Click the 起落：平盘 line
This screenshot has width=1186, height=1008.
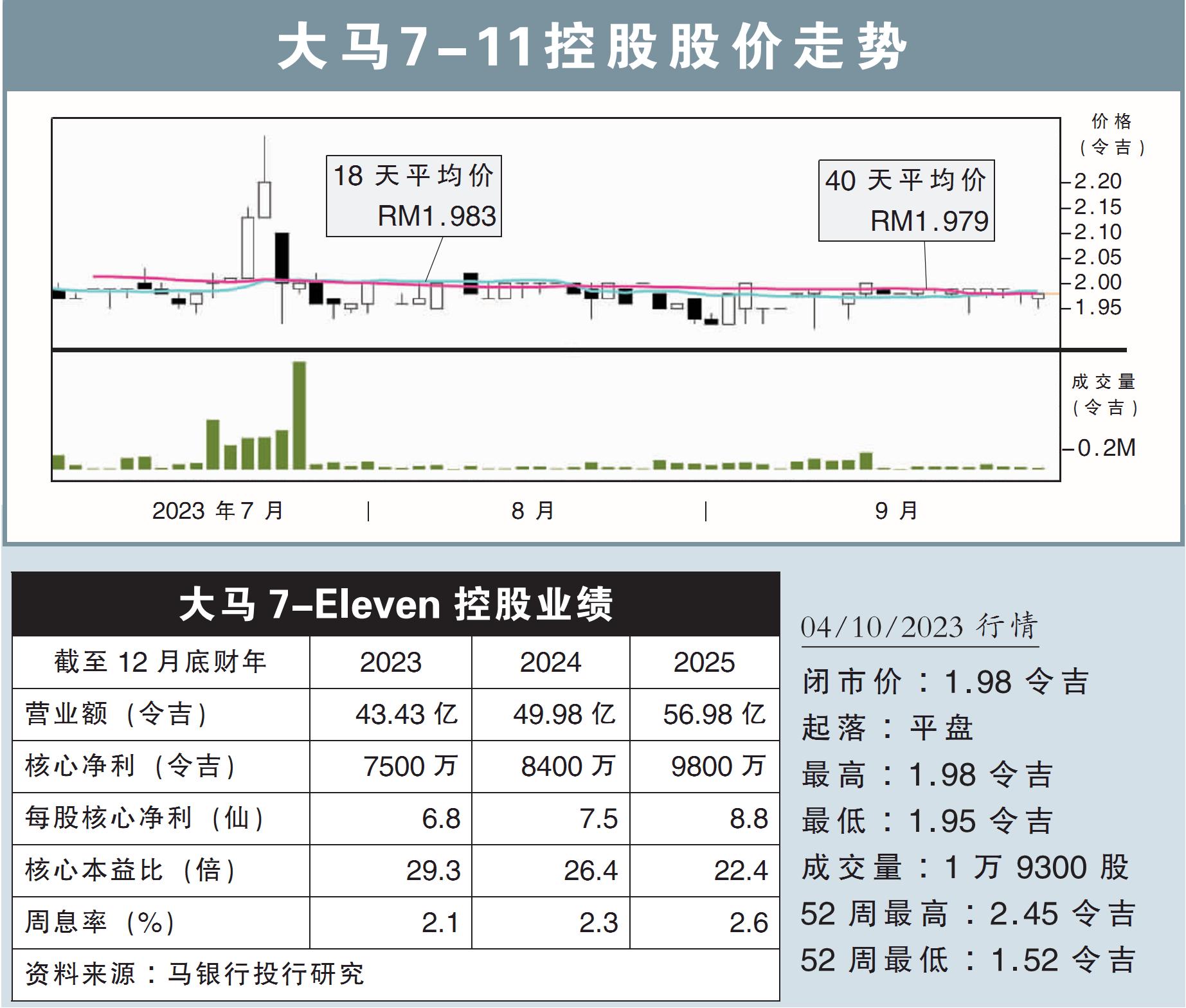click(888, 728)
